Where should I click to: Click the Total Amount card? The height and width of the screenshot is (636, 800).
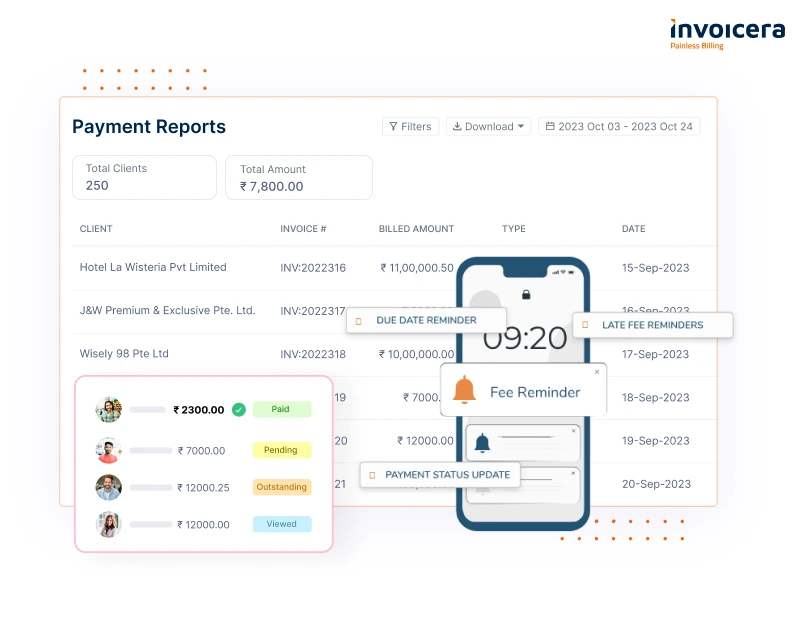pos(298,177)
